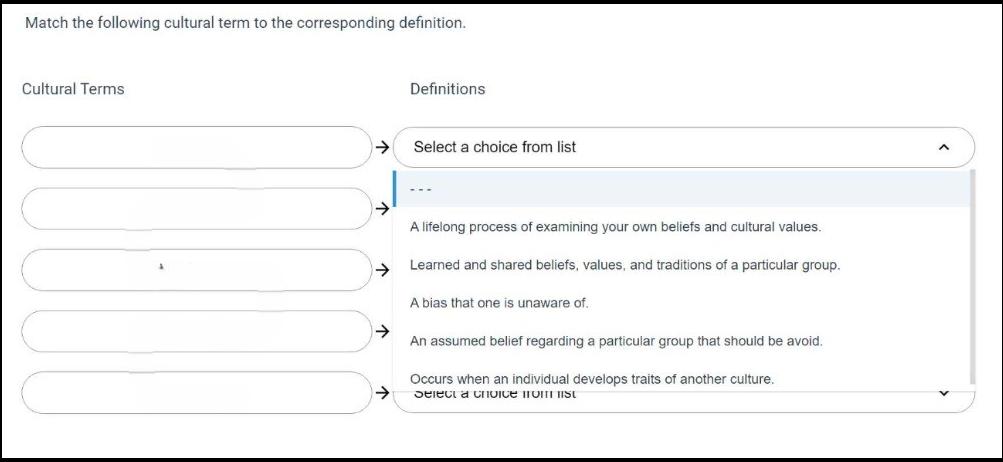Click the arrow beside the first term box
Image resolution: width=1003 pixels, height=462 pixels.
382,148
